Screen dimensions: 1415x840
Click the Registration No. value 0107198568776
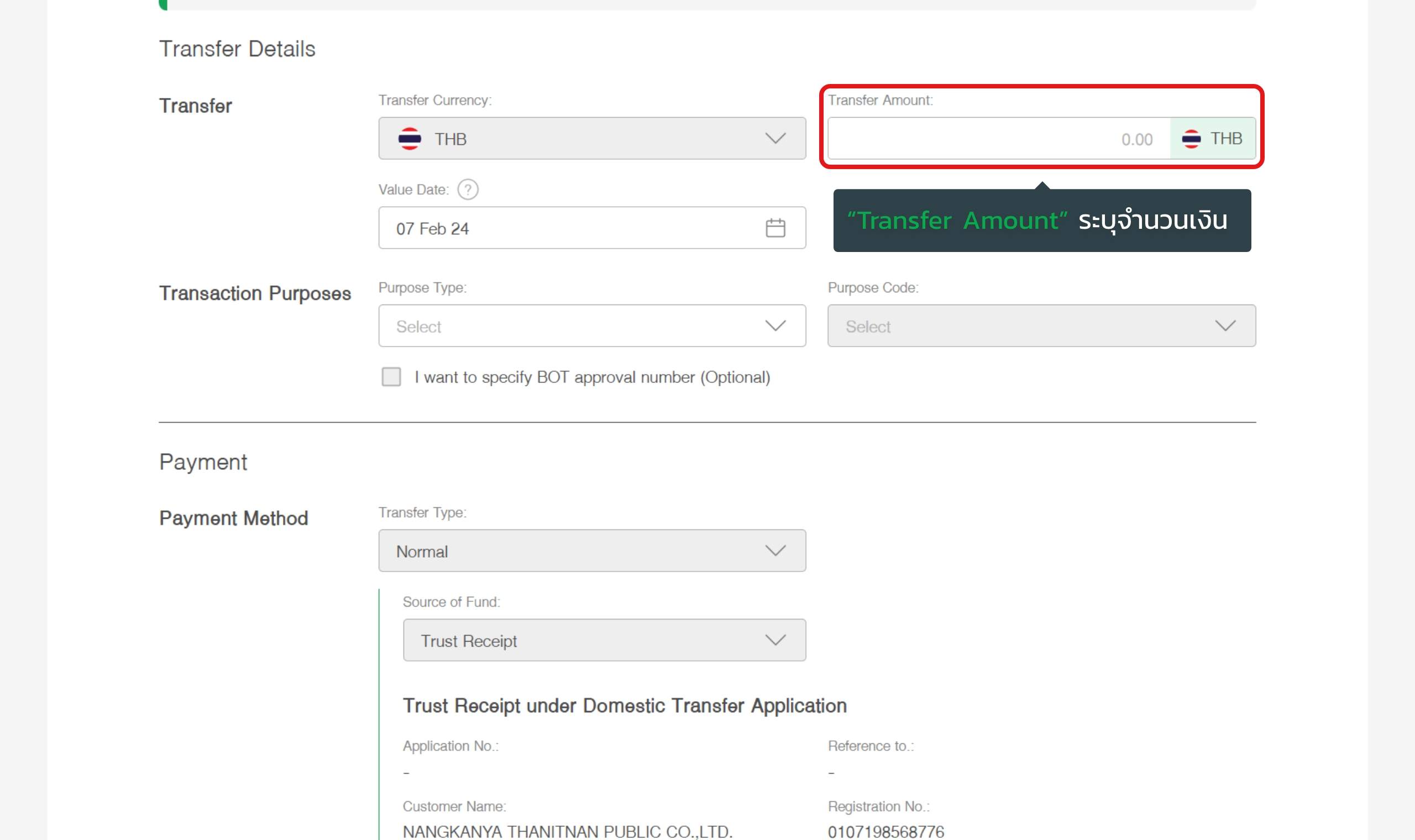(886, 832)
